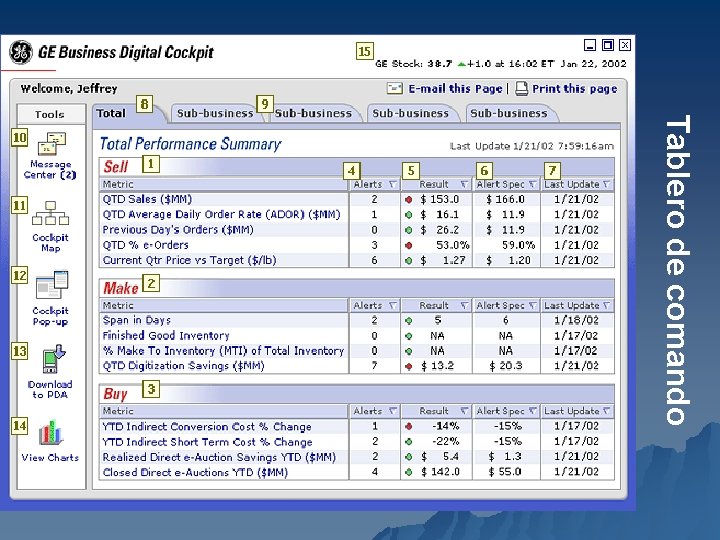Click green status dot for Current Qtr Price vs Target
The image size is (720, 540).
click(409, 261)
